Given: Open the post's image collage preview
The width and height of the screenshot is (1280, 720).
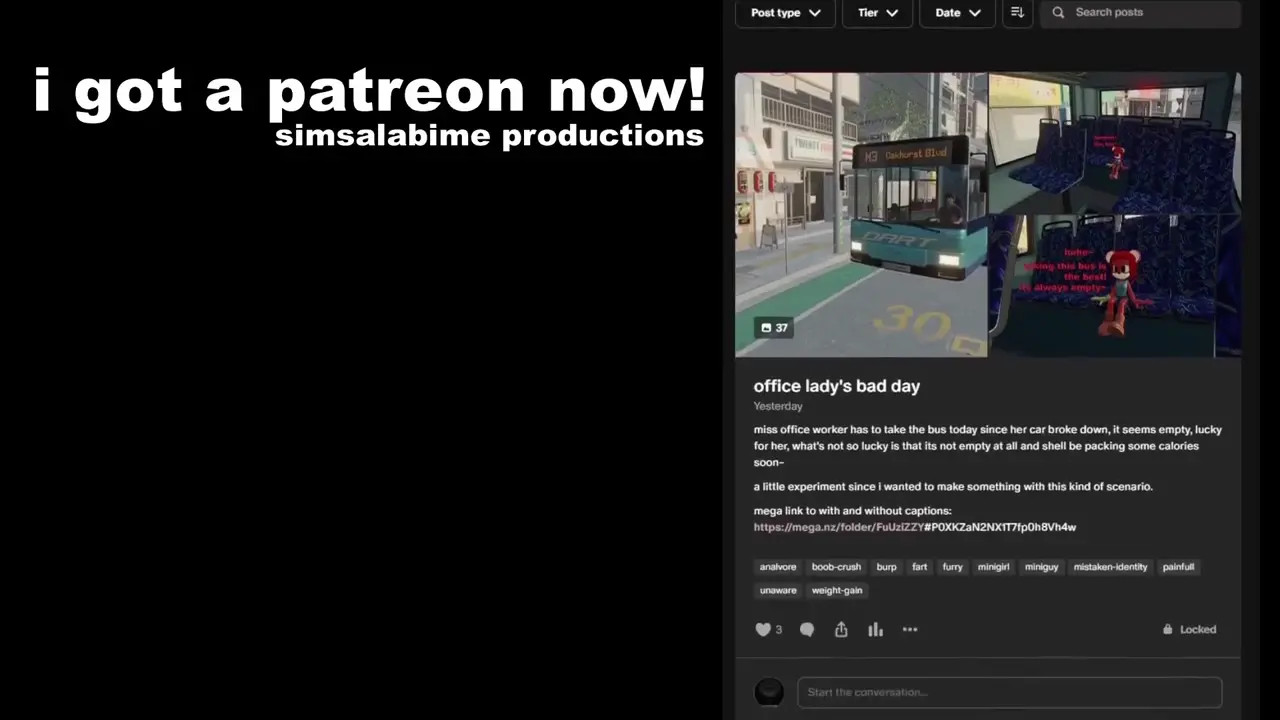Looking at the screenshot, I should pyautogui.click(x=988, y=214).
